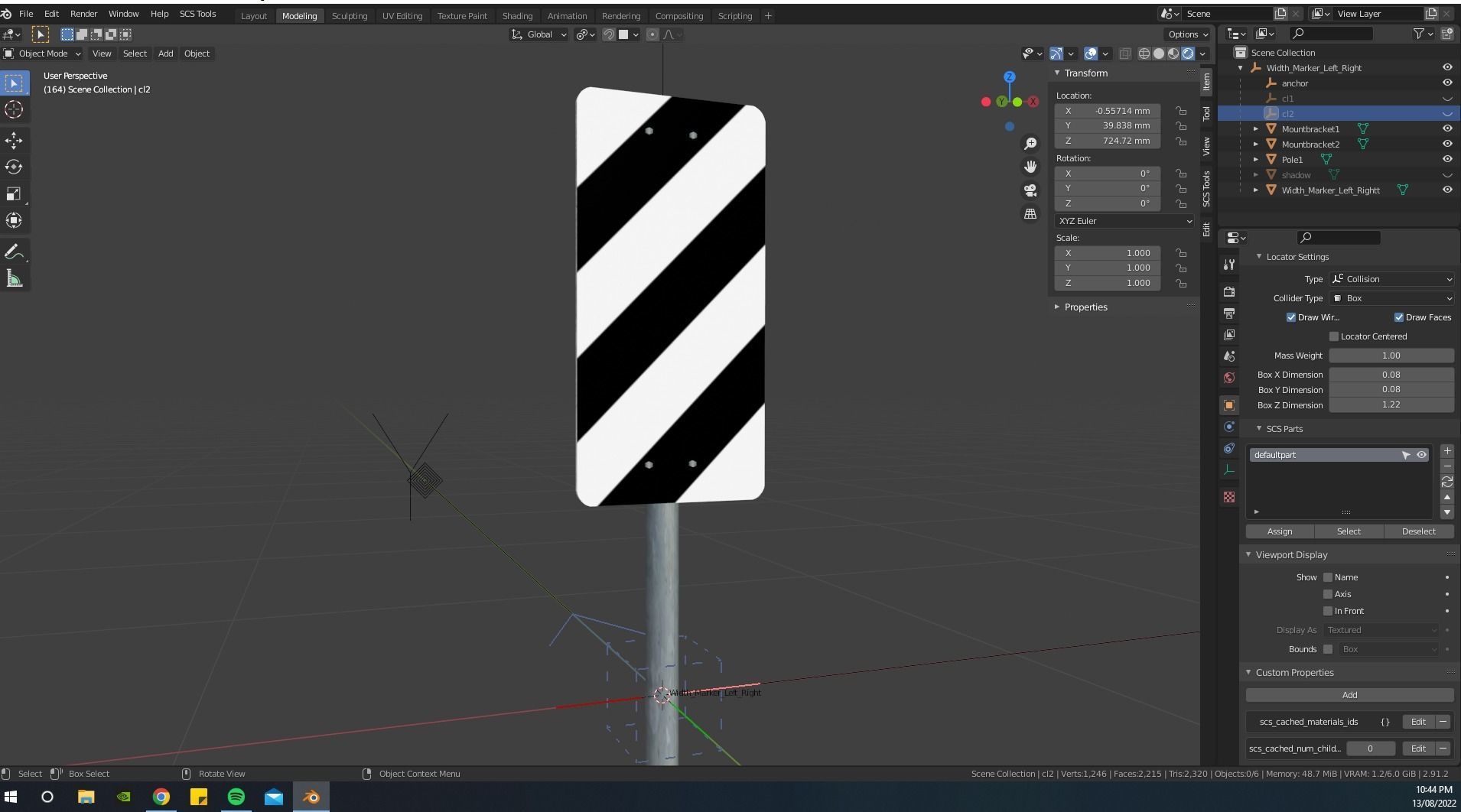Viewport: 1461px width, 812px height.
Task: Open the World Properties tab
Action: click(x=1230, y=377)
